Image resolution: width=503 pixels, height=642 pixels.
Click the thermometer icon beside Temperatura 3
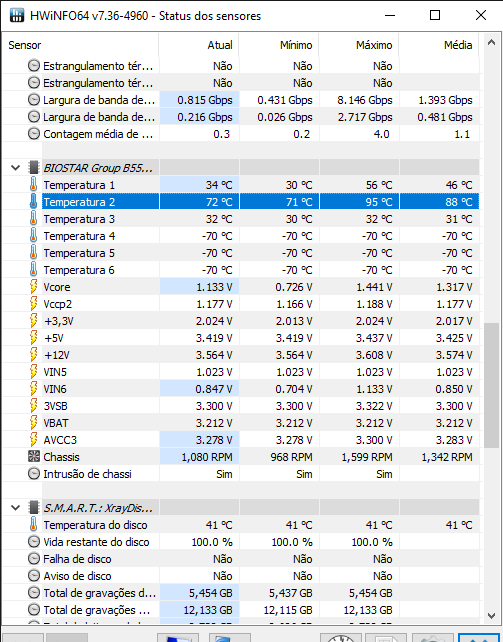34,219
